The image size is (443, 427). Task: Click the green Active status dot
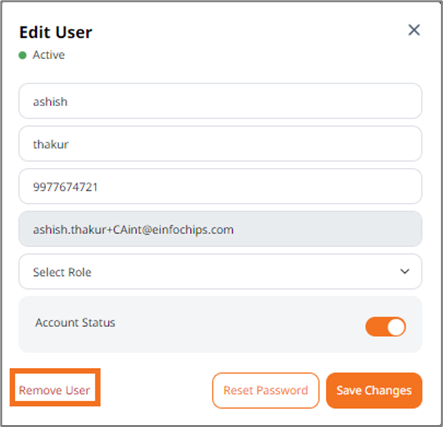point(22,55)
